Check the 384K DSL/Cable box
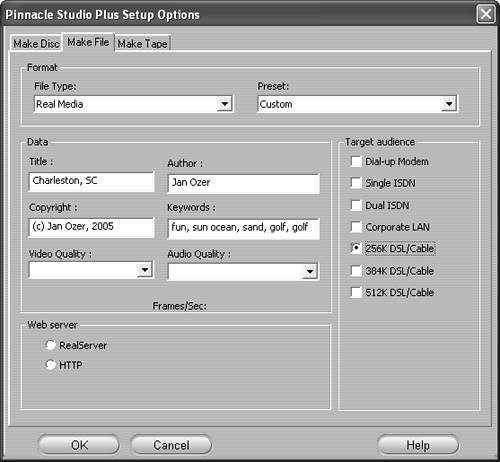Viewport: 500px width, 462px height. (356, 271)
